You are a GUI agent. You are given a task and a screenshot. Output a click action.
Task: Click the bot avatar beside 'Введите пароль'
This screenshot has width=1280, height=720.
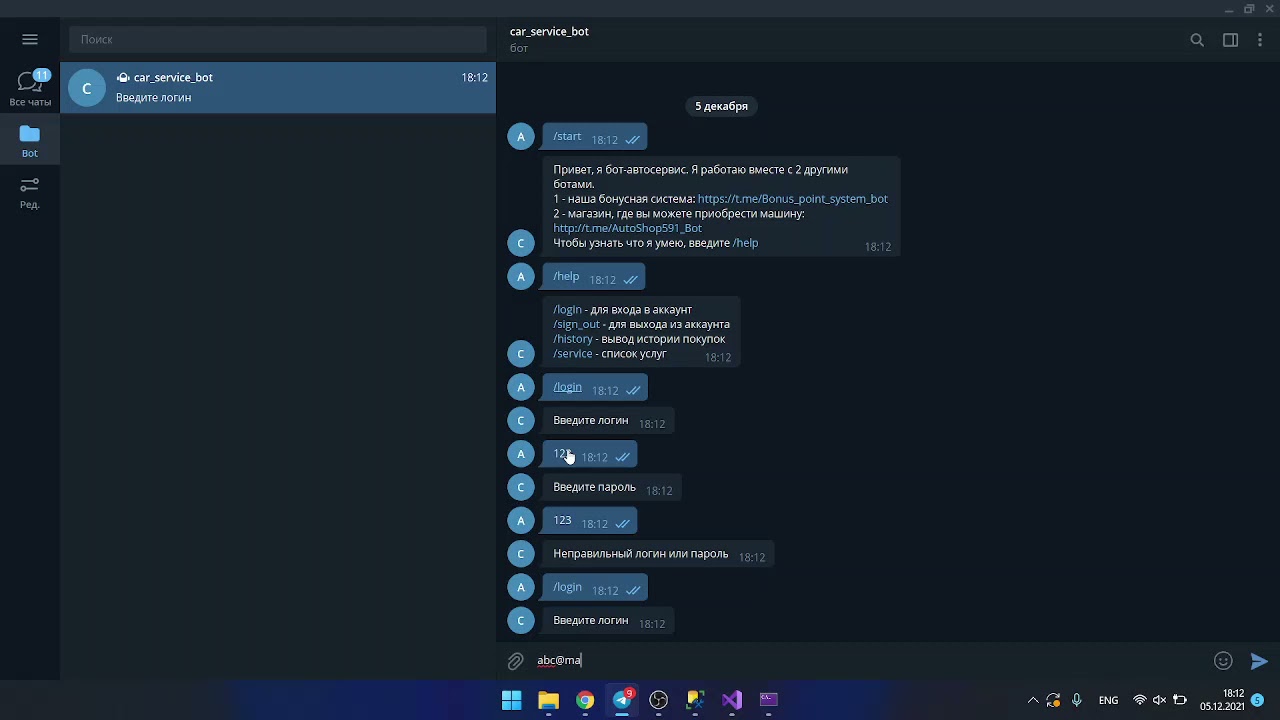(x=521, y=487)
